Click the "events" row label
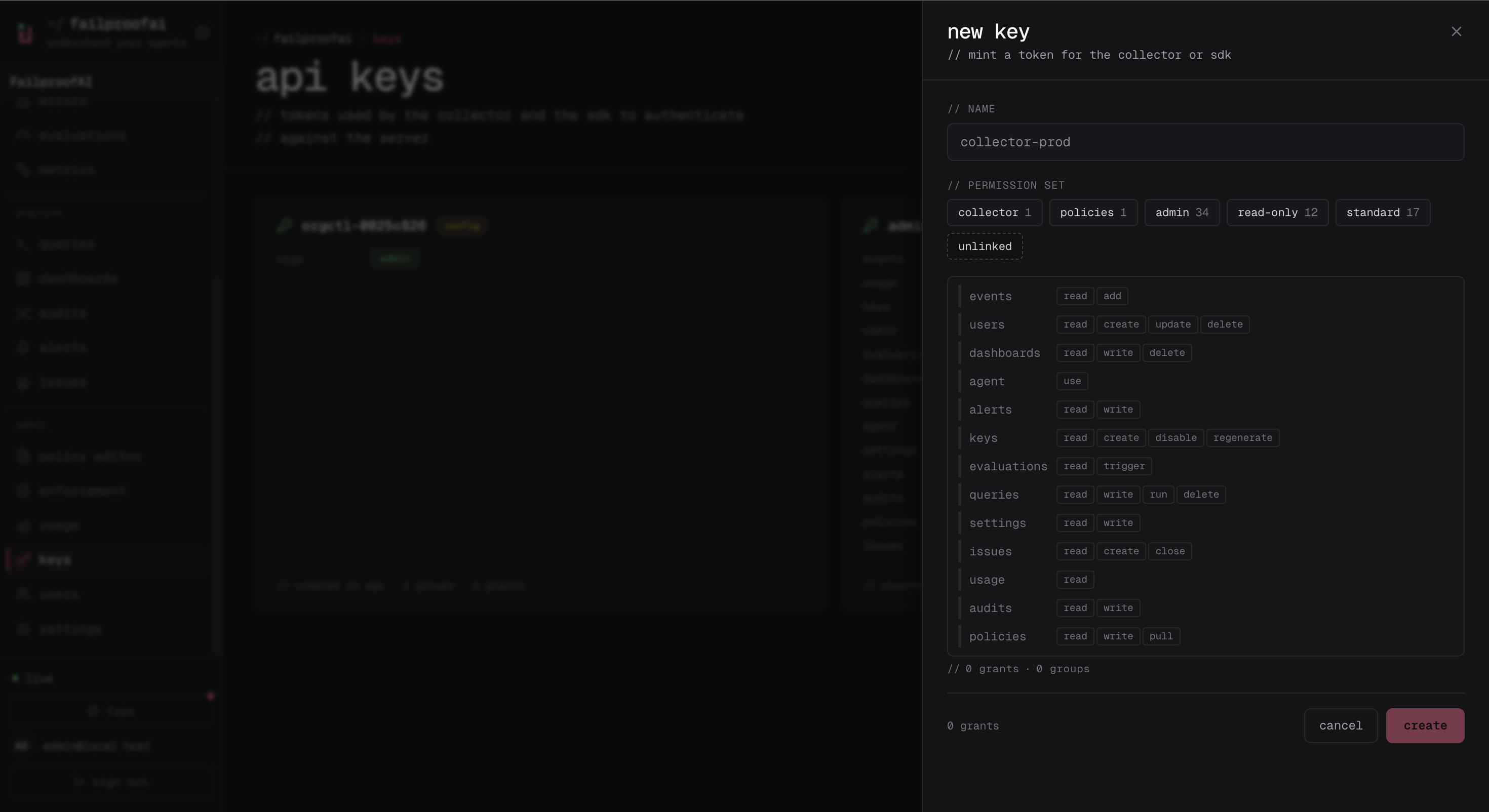 coord(990,297)
